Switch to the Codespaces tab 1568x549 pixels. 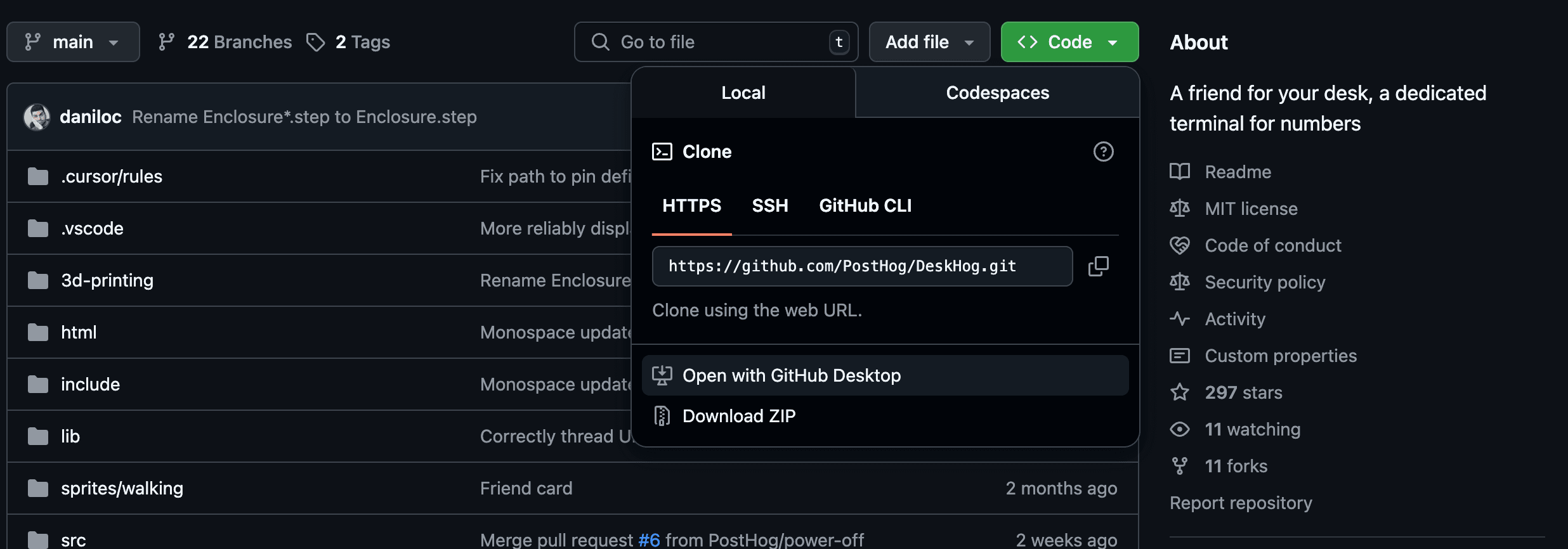point(998,93)
